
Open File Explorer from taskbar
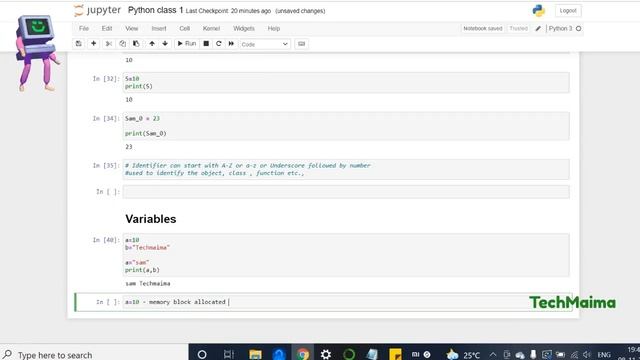point(256,354)
